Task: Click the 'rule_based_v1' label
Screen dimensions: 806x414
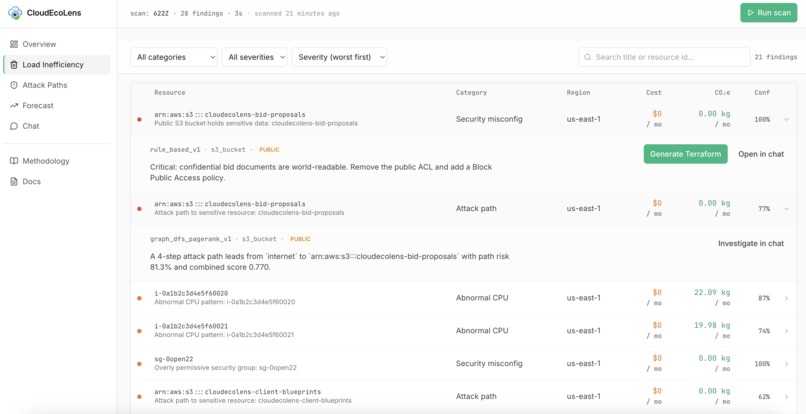Action: coord(175,150)
